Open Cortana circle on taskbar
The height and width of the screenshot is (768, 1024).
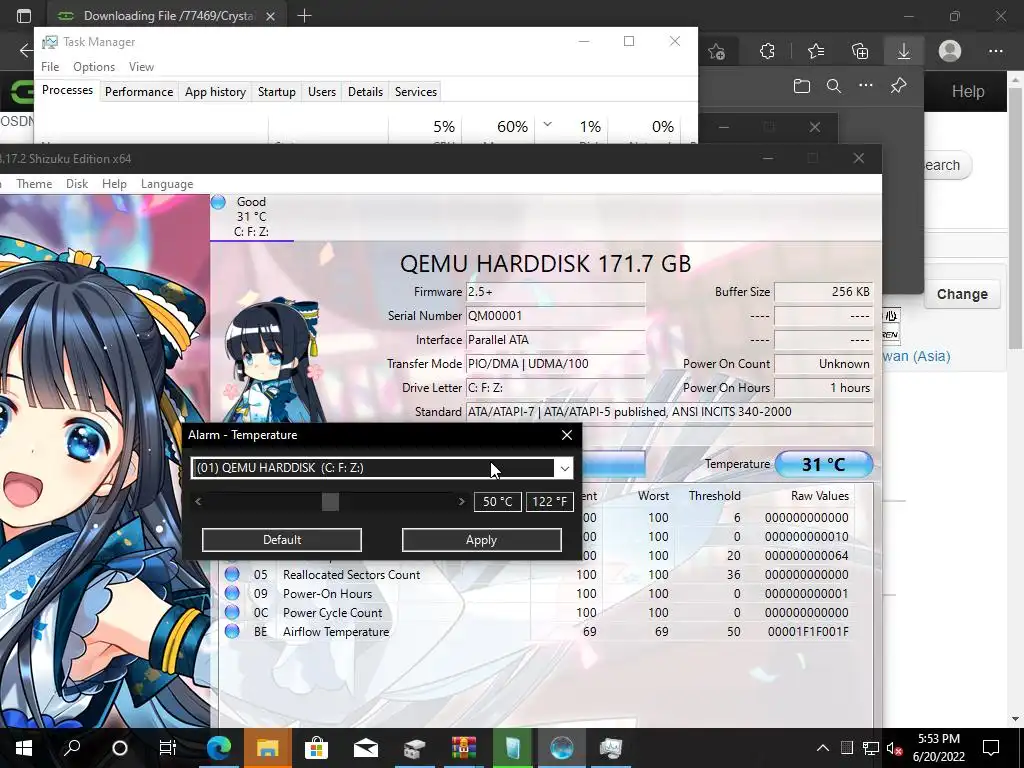[120, 748]
